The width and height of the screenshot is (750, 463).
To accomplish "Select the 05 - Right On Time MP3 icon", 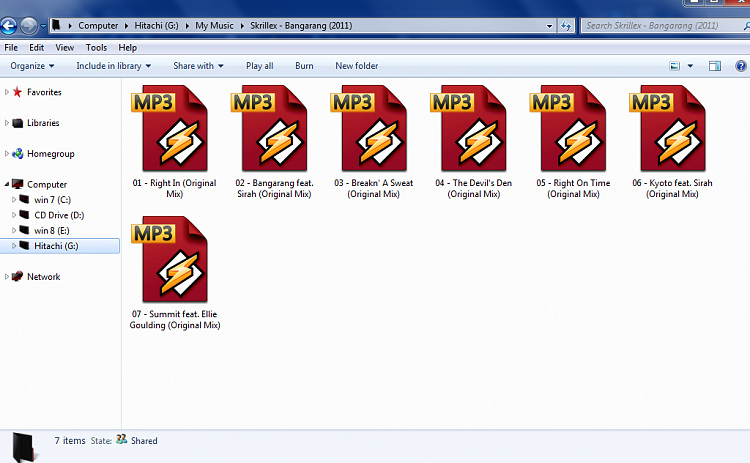I will point(569,128).
